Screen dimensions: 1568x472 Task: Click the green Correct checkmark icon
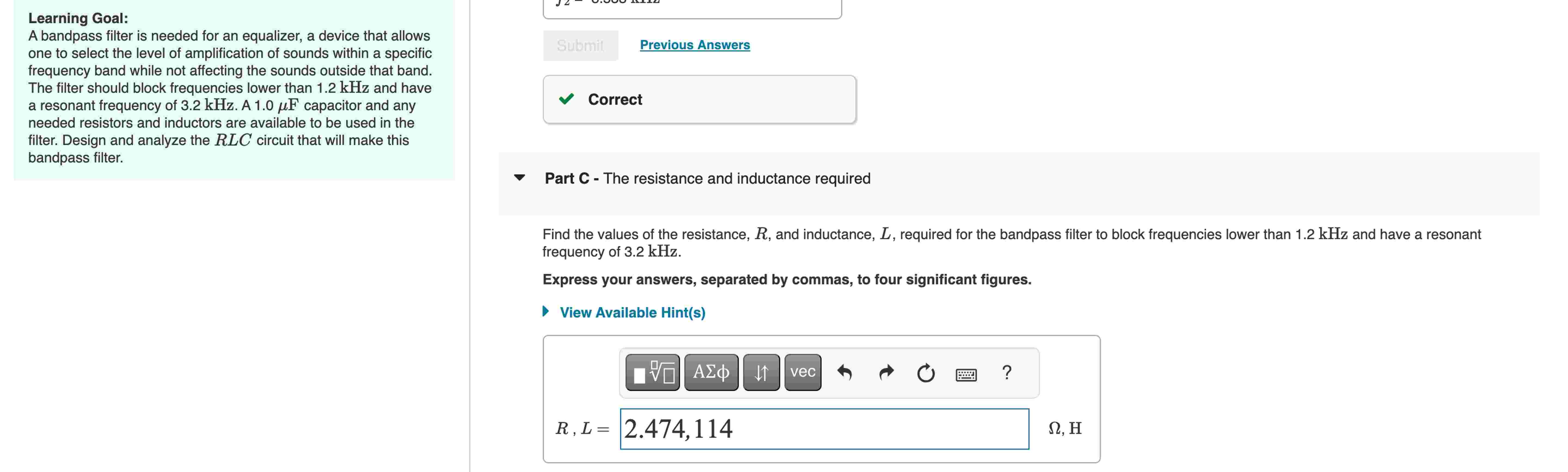(x=567, y=99)
